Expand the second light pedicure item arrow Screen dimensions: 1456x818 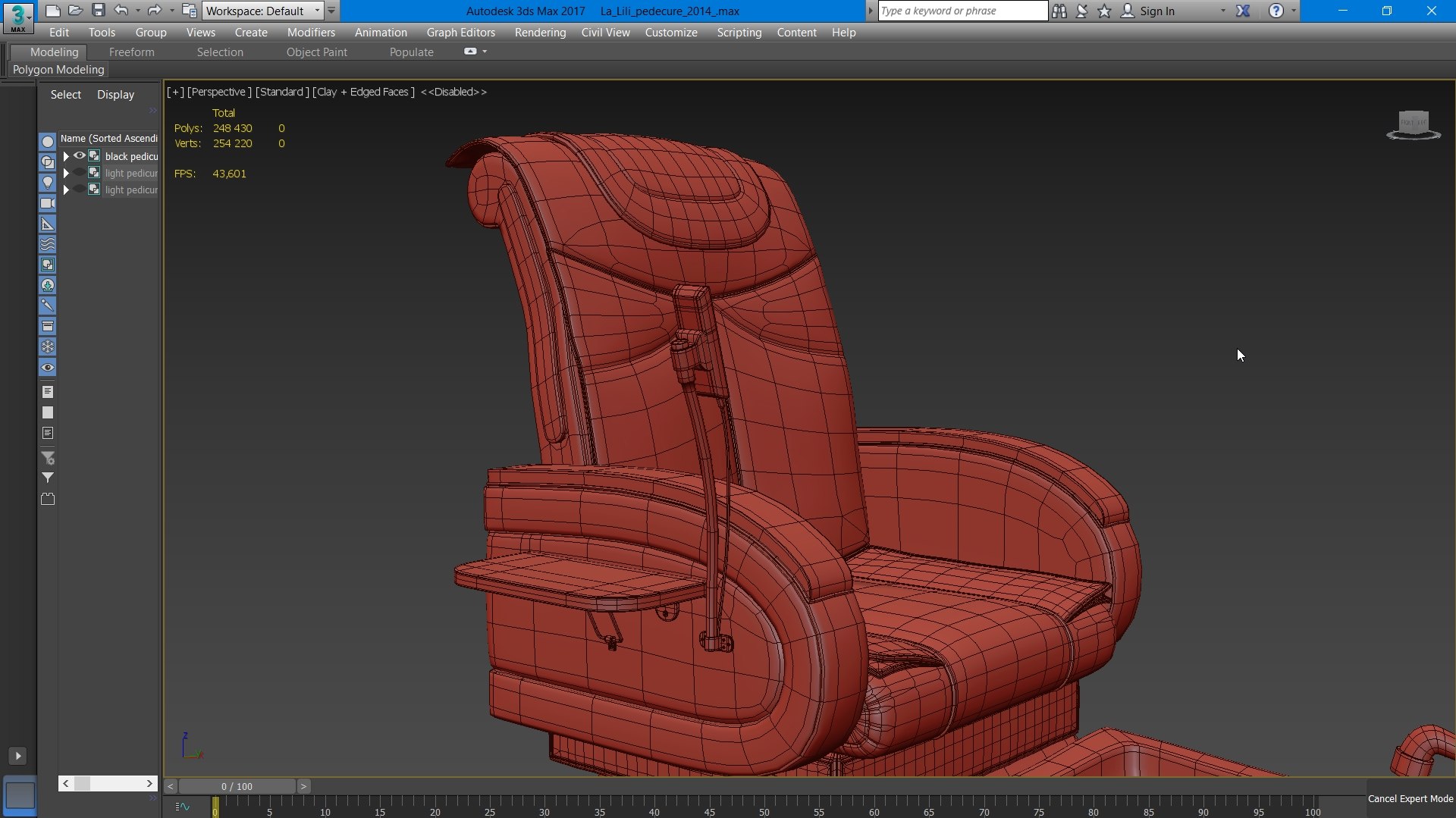click(66, 190)
